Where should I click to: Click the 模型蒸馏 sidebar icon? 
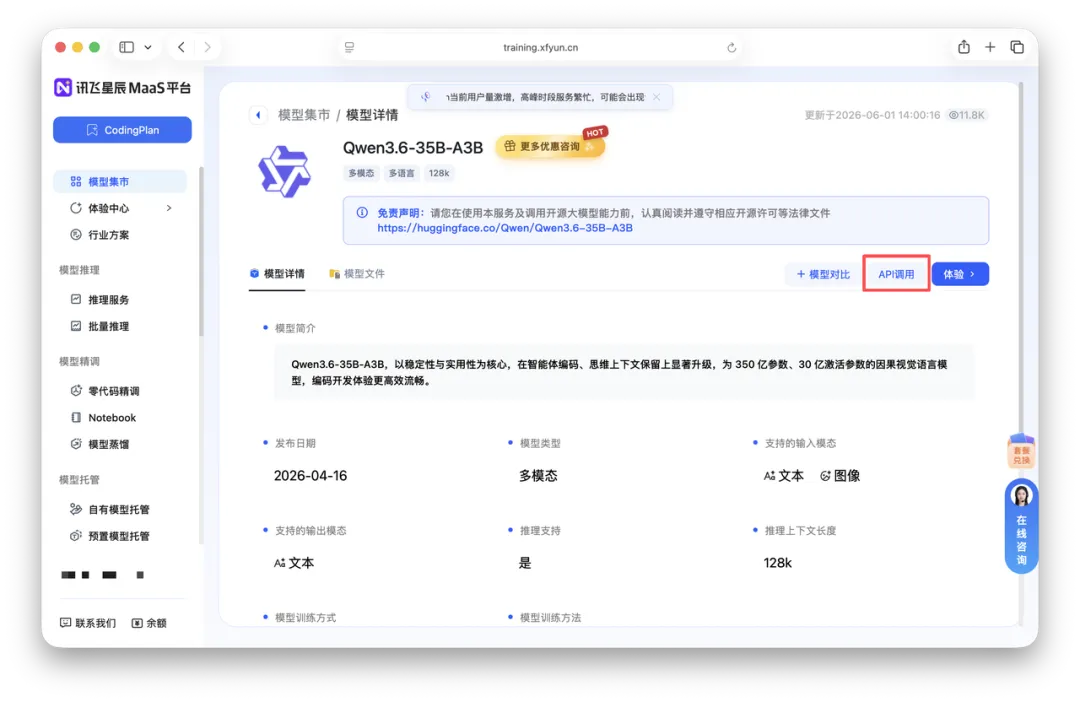[76, 444]
